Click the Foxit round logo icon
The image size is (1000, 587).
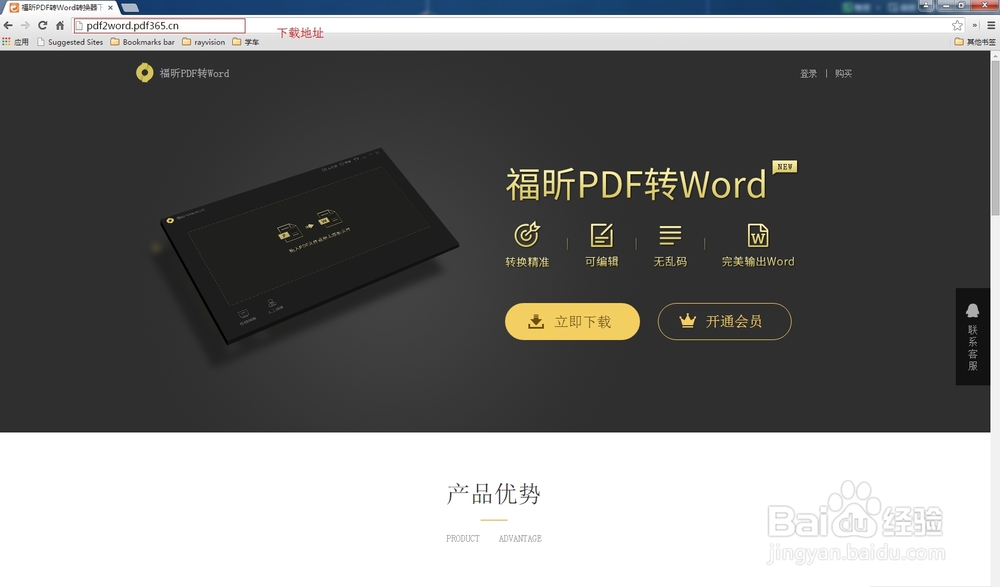tap(145, 73)
